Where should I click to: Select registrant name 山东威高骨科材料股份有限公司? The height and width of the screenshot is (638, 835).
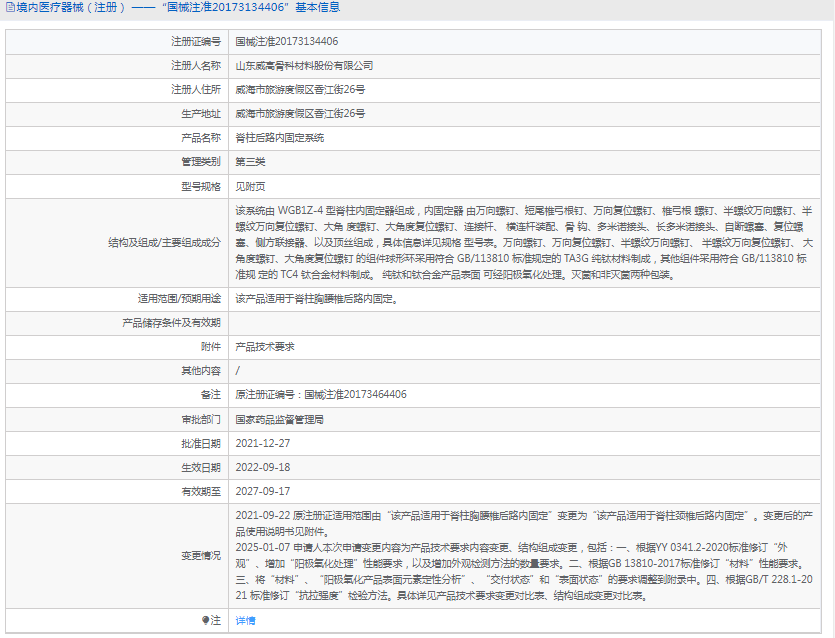click(304, 66)
